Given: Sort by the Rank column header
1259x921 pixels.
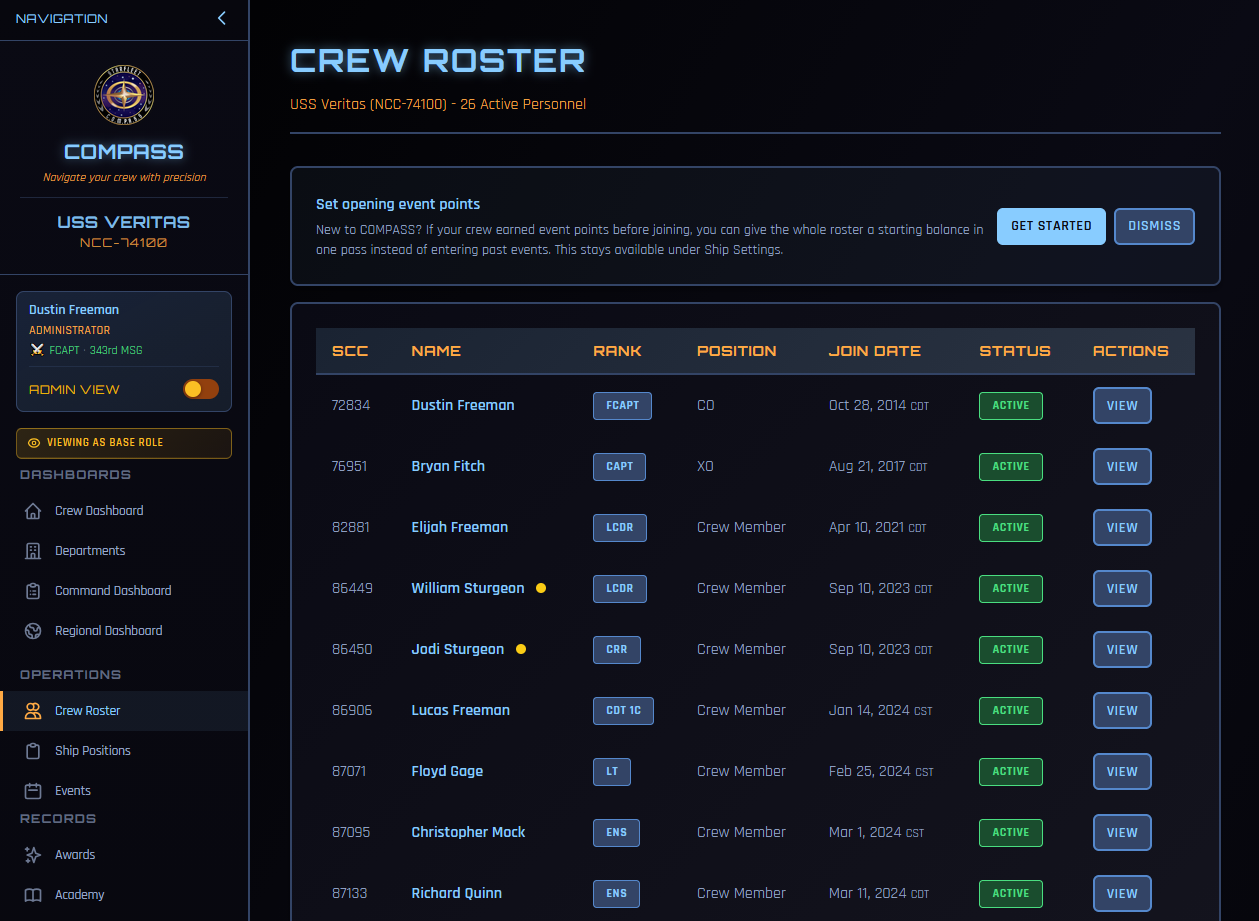Looking at the screenshot, I should pyautogui.click(x=617, y=351).
